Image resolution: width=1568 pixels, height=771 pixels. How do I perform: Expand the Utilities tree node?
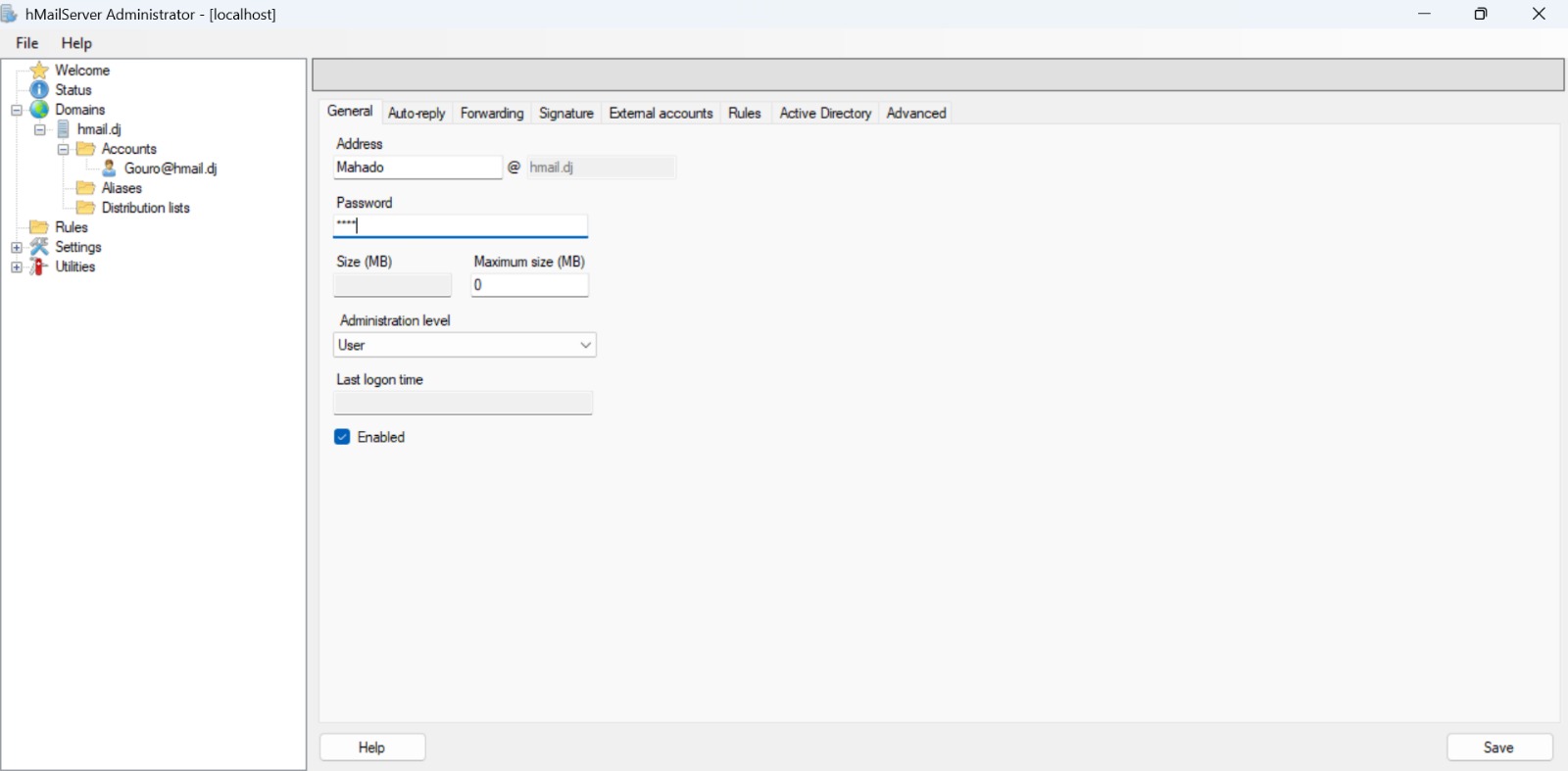[x=17, y=266]
